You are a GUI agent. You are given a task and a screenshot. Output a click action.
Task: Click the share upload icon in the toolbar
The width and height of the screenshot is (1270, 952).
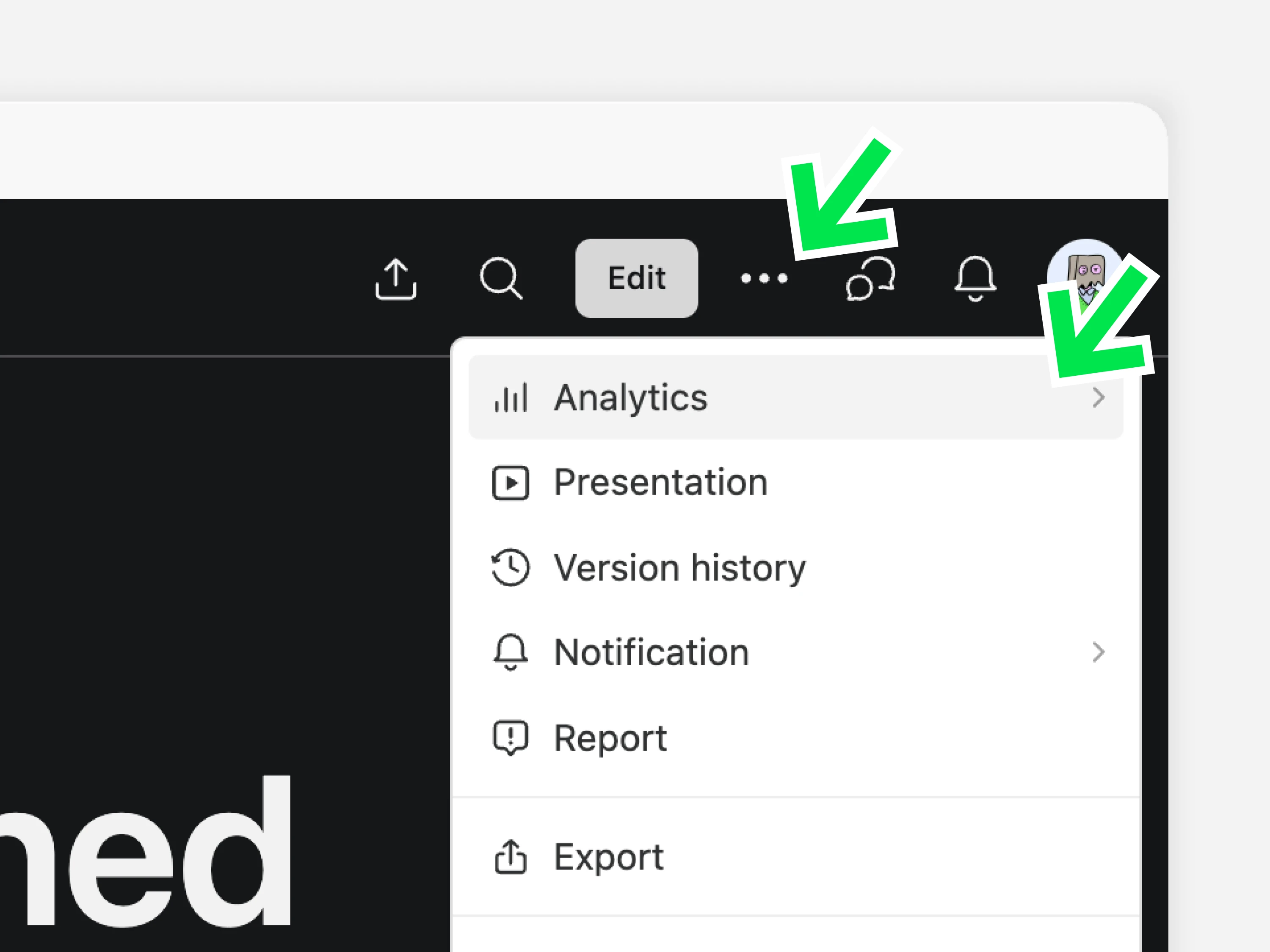click(395, 279)
